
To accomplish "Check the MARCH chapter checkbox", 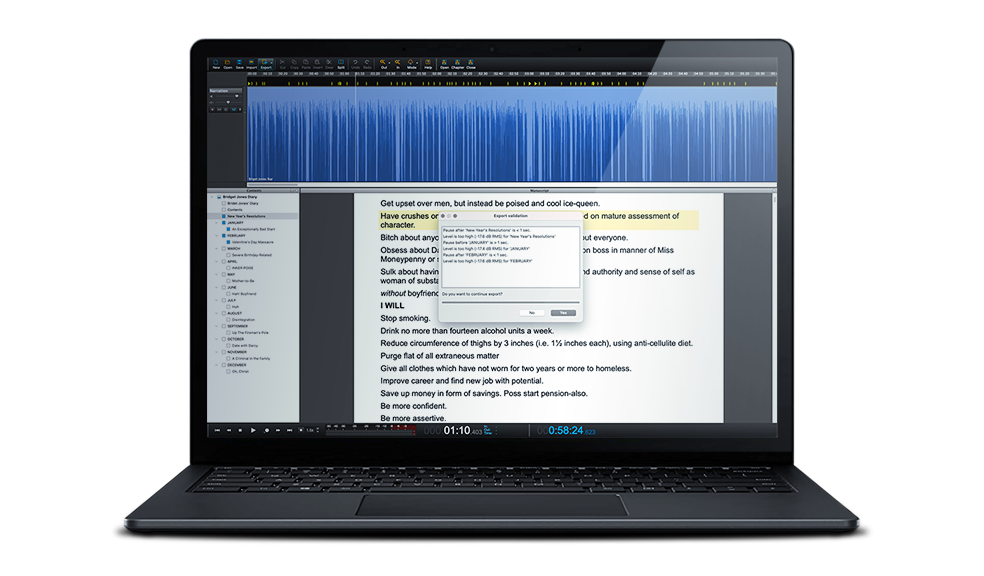I will (x=224, y=249).
